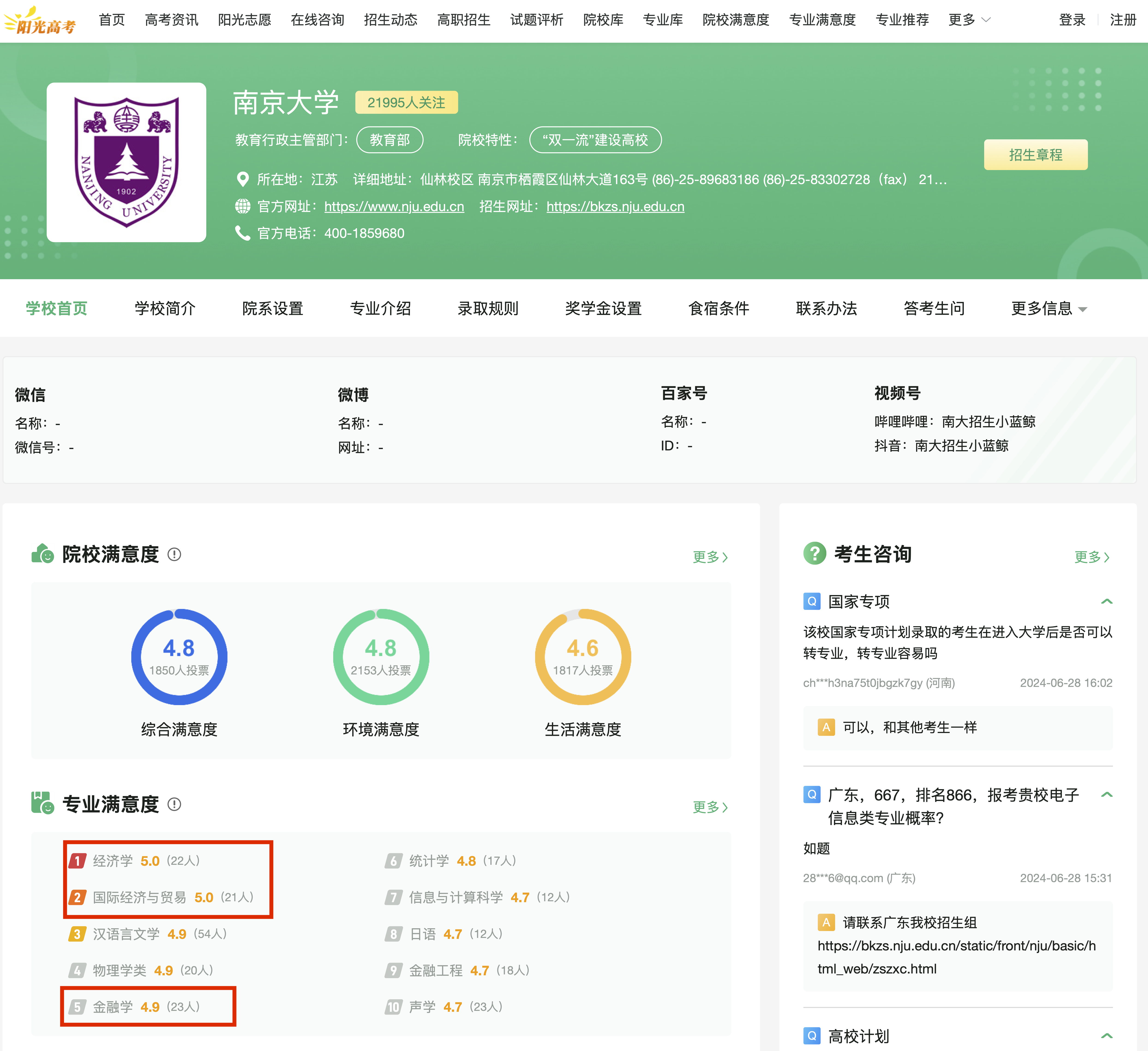Open the 更多信息 dropdown

tap(1049, 308)
